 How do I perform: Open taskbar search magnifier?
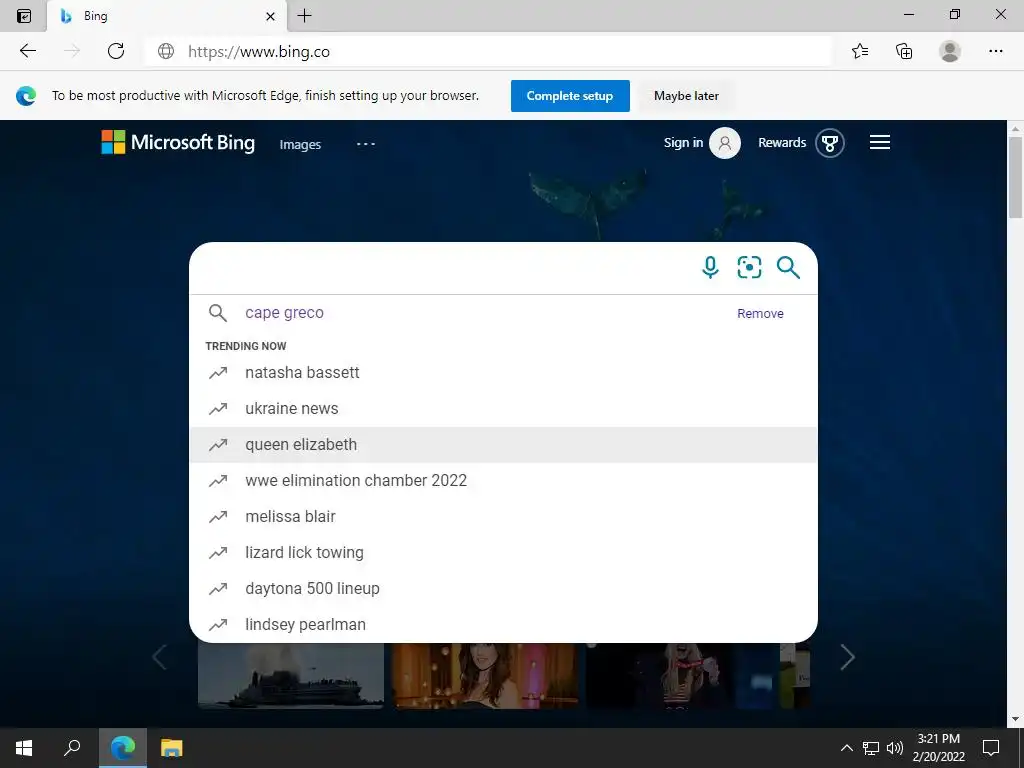coord(72,748)
